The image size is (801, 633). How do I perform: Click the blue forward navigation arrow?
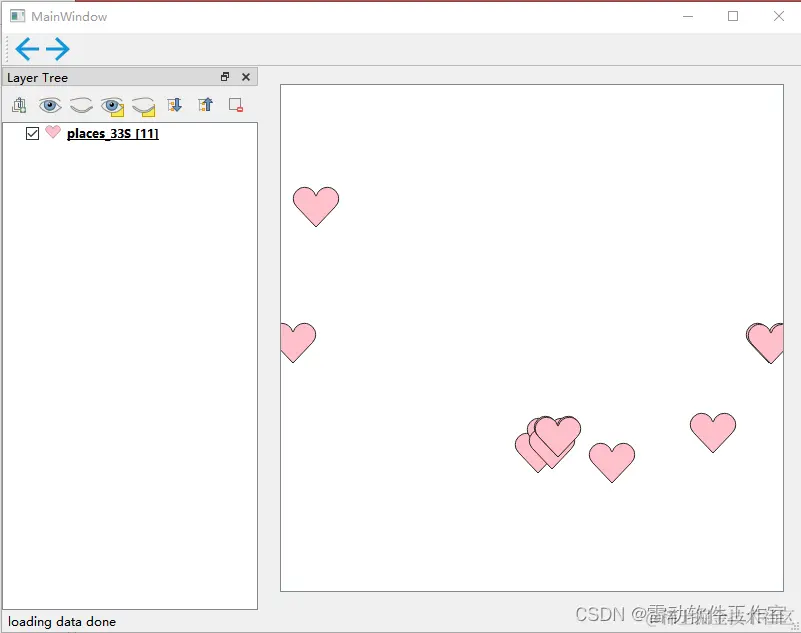pos(58,48)
